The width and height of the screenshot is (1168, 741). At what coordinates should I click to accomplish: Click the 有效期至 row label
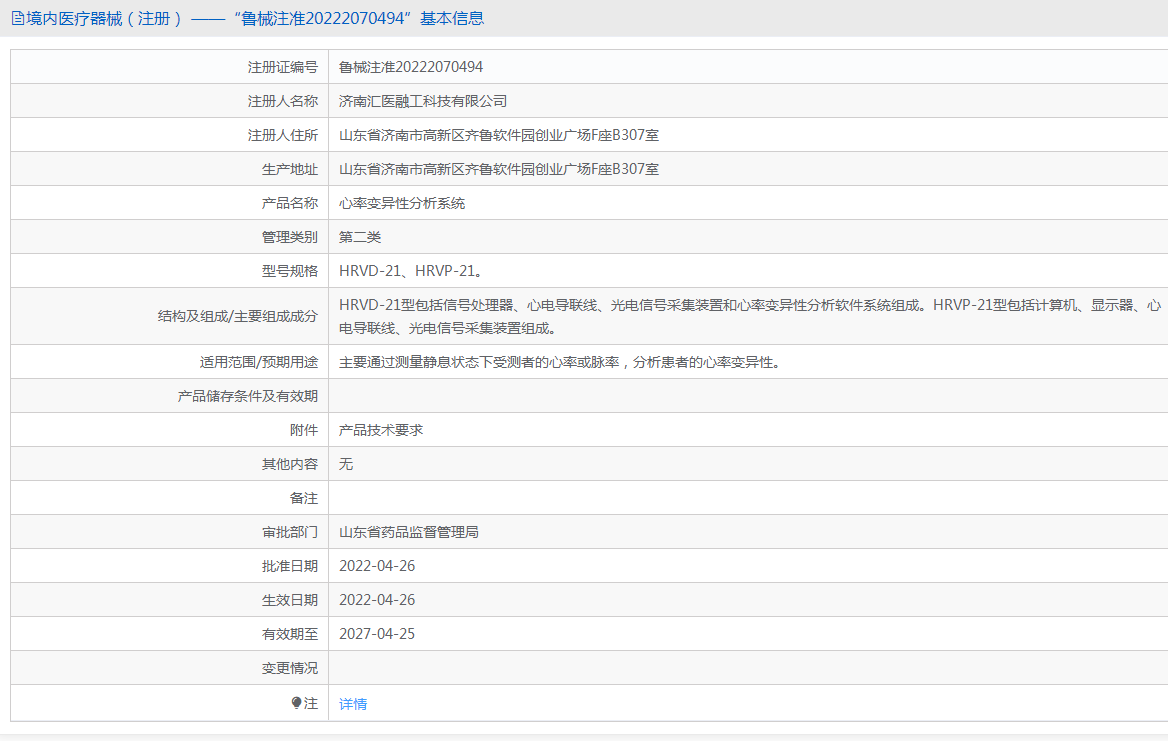click(x=290, y=635)
